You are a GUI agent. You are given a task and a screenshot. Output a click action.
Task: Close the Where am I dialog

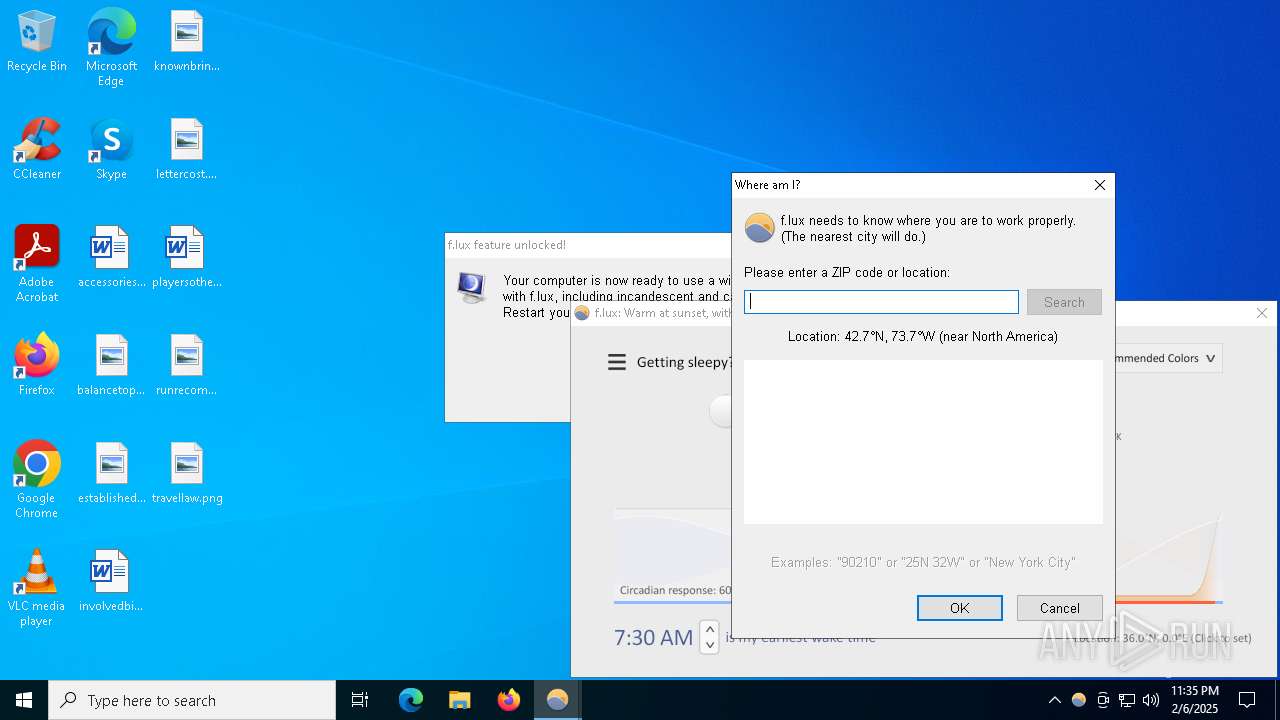(1100, 185)
